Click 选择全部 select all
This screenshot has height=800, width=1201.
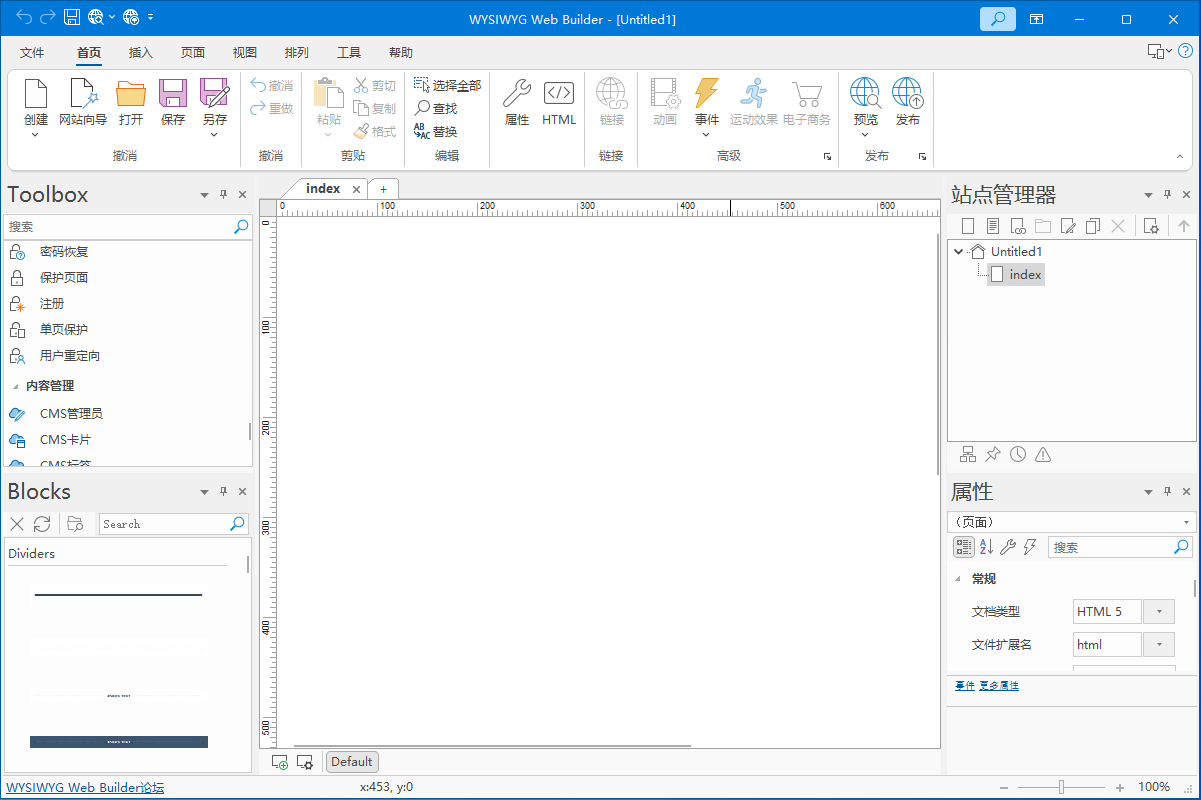(x=447, y=86)
